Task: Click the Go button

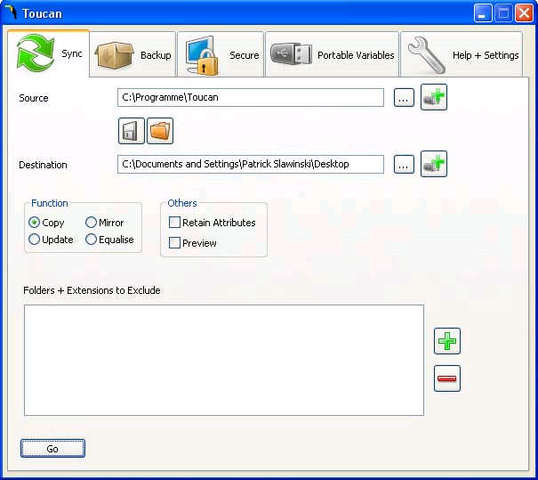Action: (x=52, y=448)
